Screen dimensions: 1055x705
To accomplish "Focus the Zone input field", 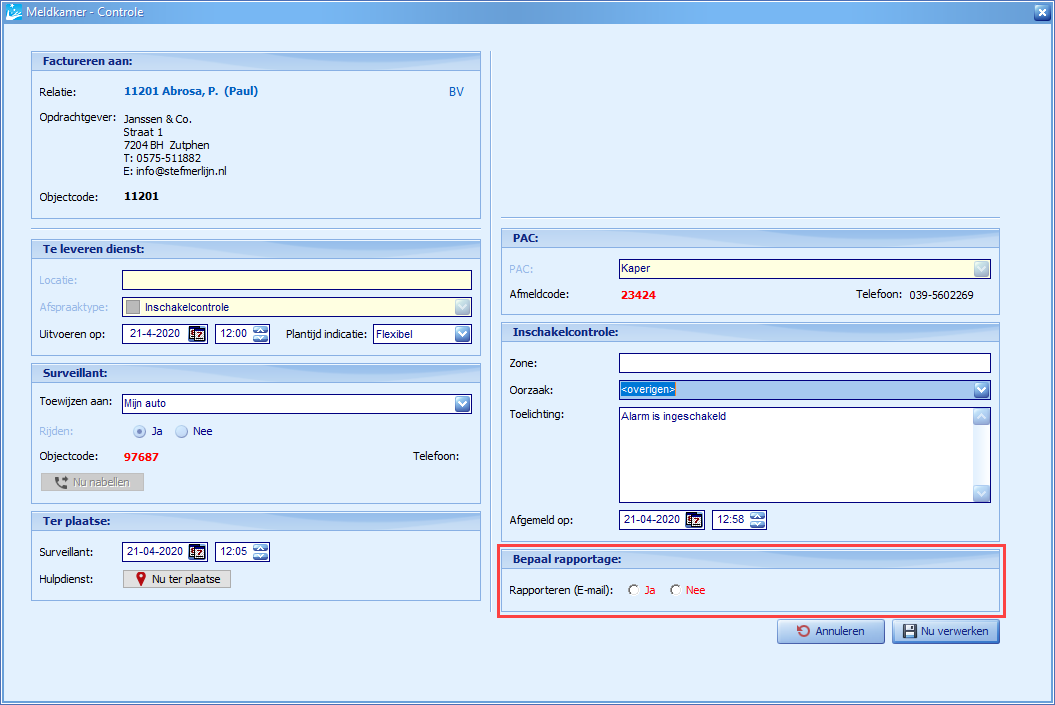I will pos(805,363).
